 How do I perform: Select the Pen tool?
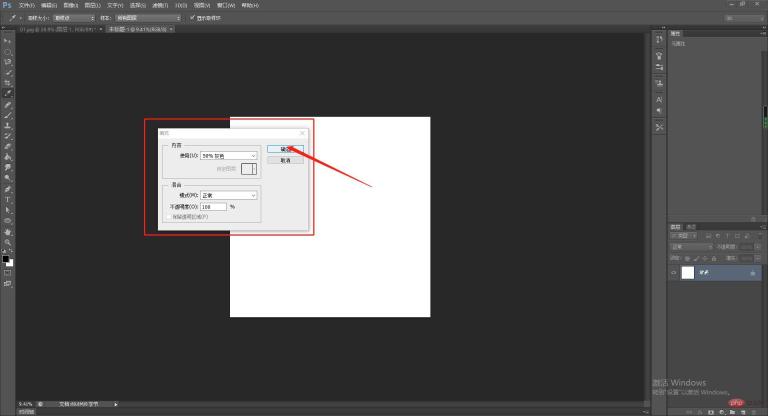click(7, 189)
